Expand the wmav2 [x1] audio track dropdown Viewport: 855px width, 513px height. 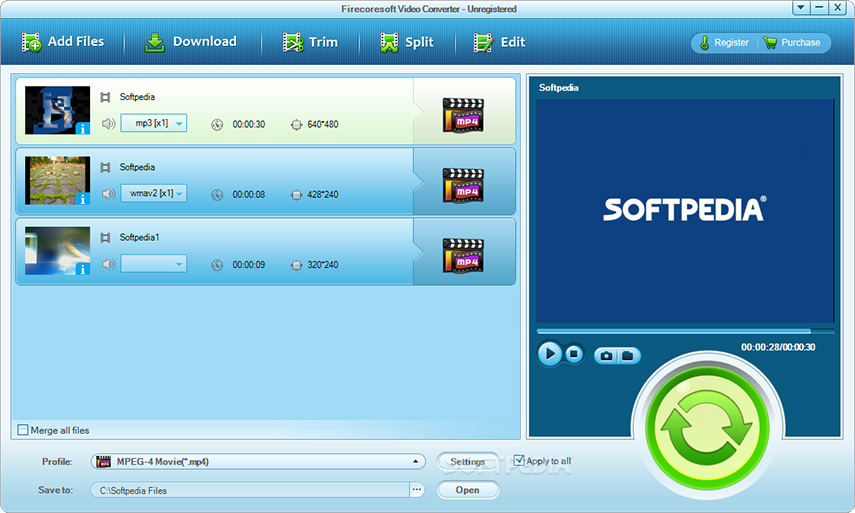pos(154,194)
